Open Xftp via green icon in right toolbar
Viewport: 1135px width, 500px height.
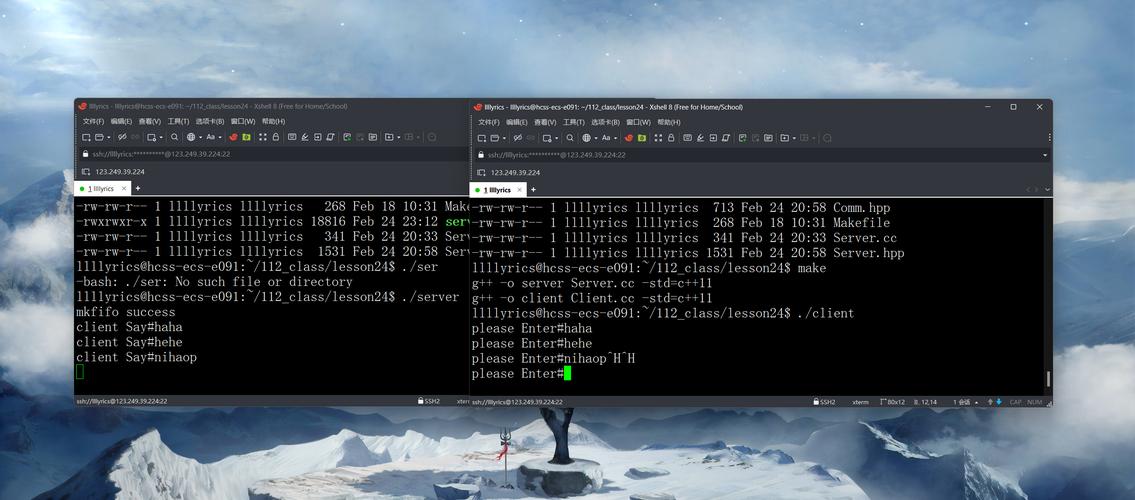(643, 138)
